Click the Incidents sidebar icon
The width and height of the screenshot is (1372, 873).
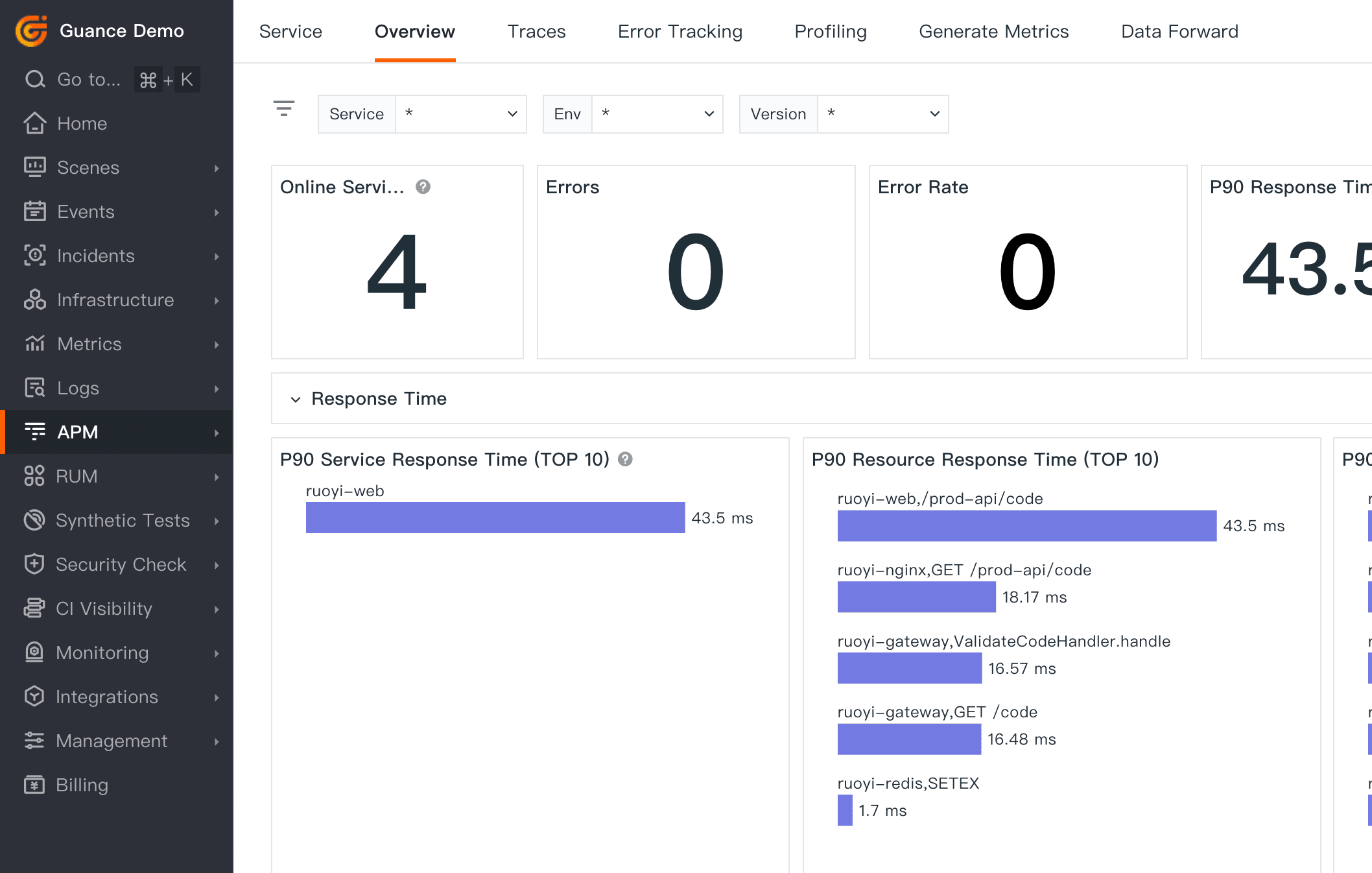(34, 256)
